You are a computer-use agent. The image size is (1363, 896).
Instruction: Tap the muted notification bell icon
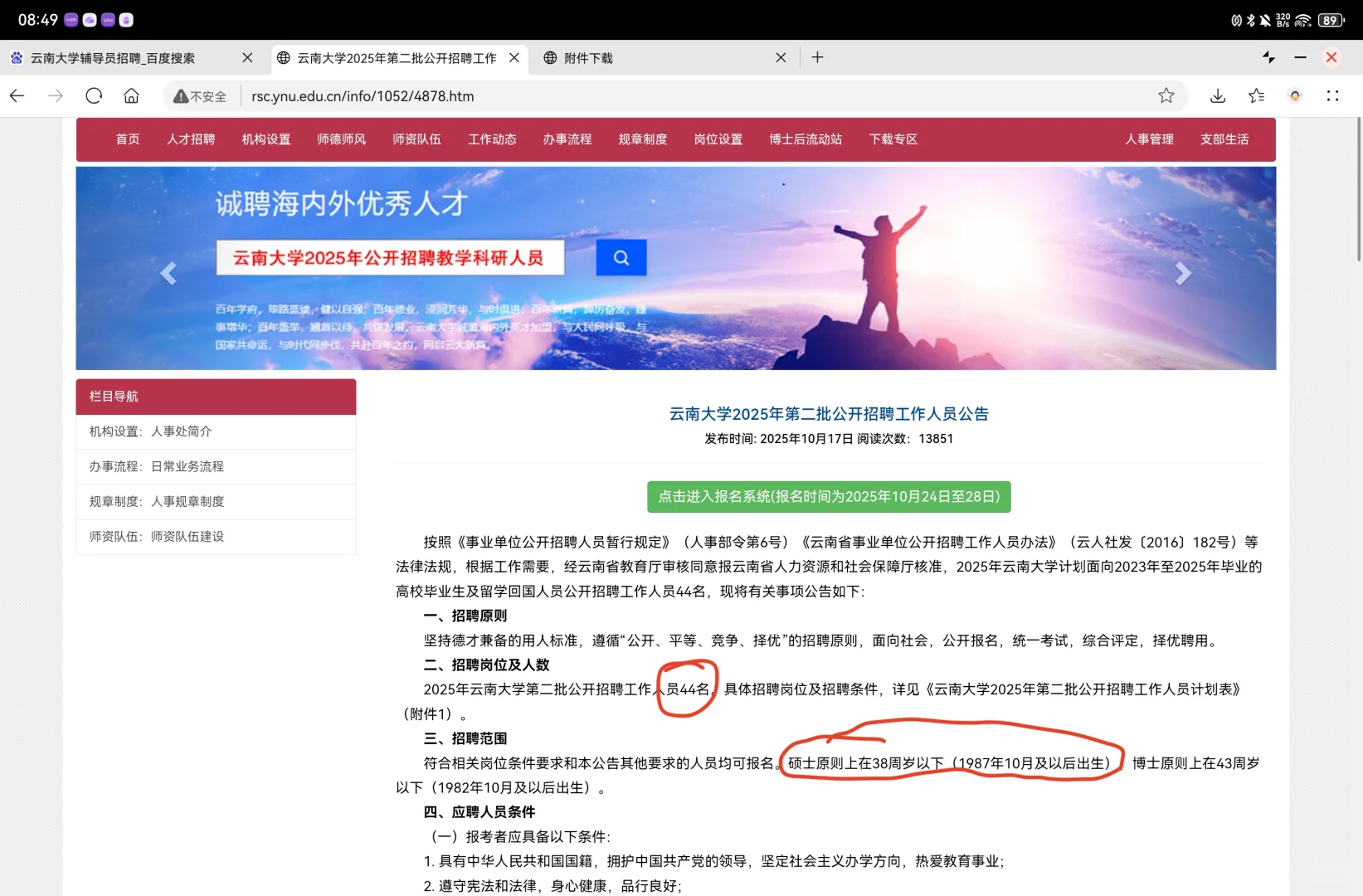coord(1265,20)
